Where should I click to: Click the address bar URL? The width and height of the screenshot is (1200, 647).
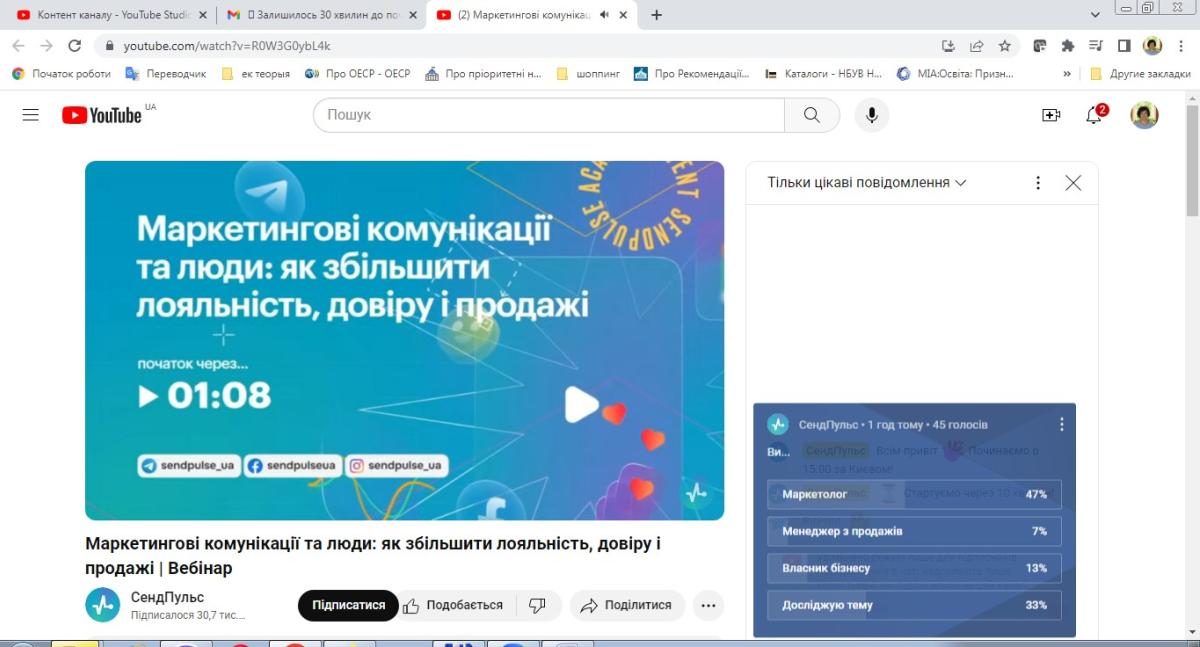[227, 45]
